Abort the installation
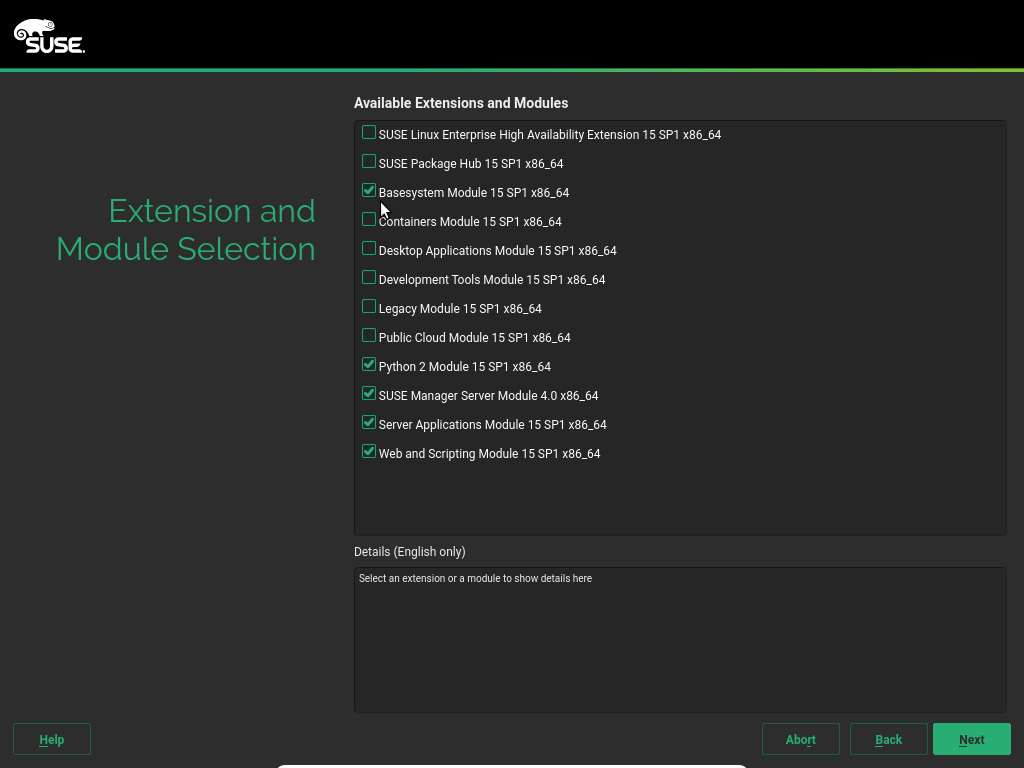Screen dimensions: 1024x768 [x=801, y=739]
